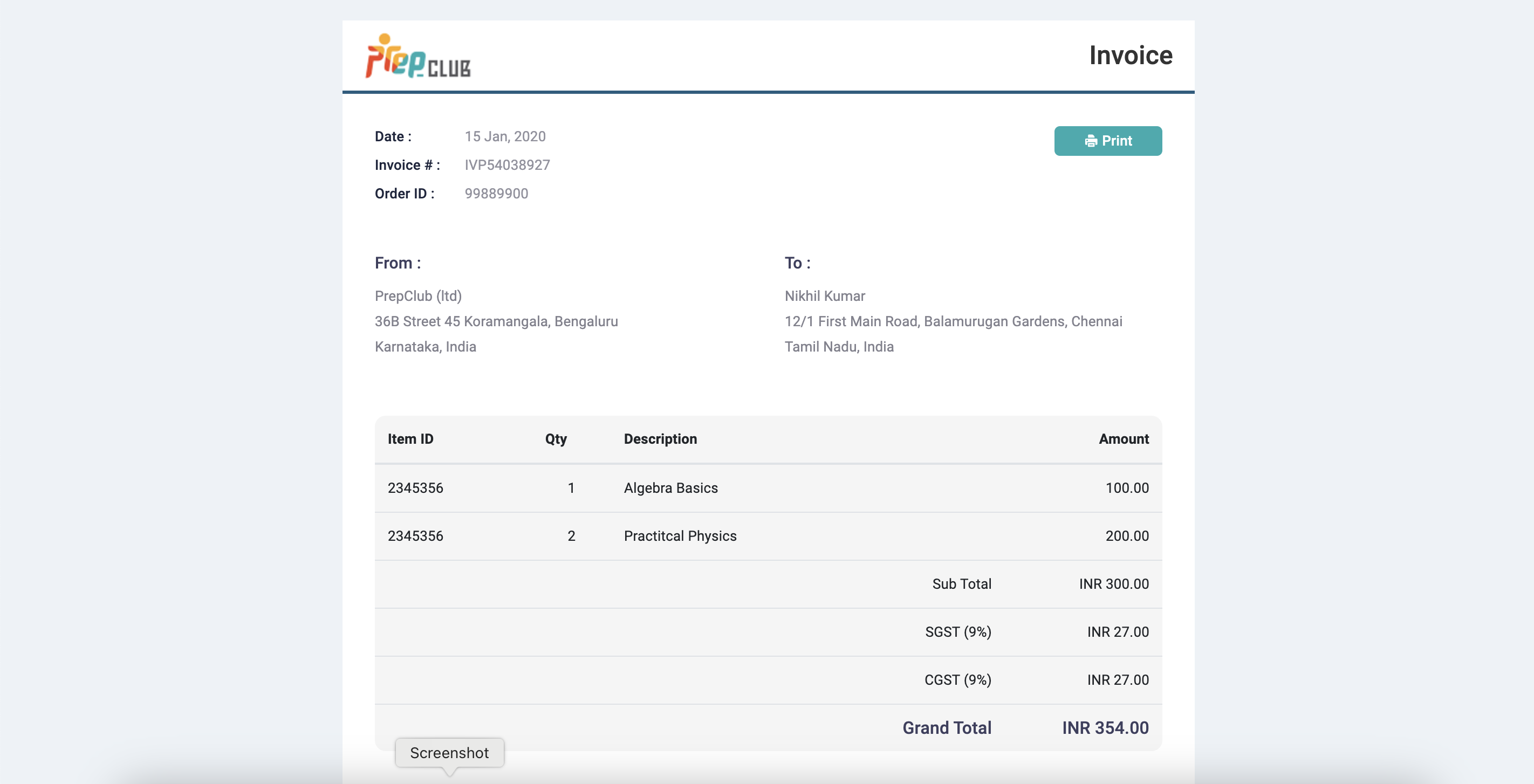Click the date value 15 Jan, 2020
Screen dimensions: 1534x784
(x=505, y=136)
